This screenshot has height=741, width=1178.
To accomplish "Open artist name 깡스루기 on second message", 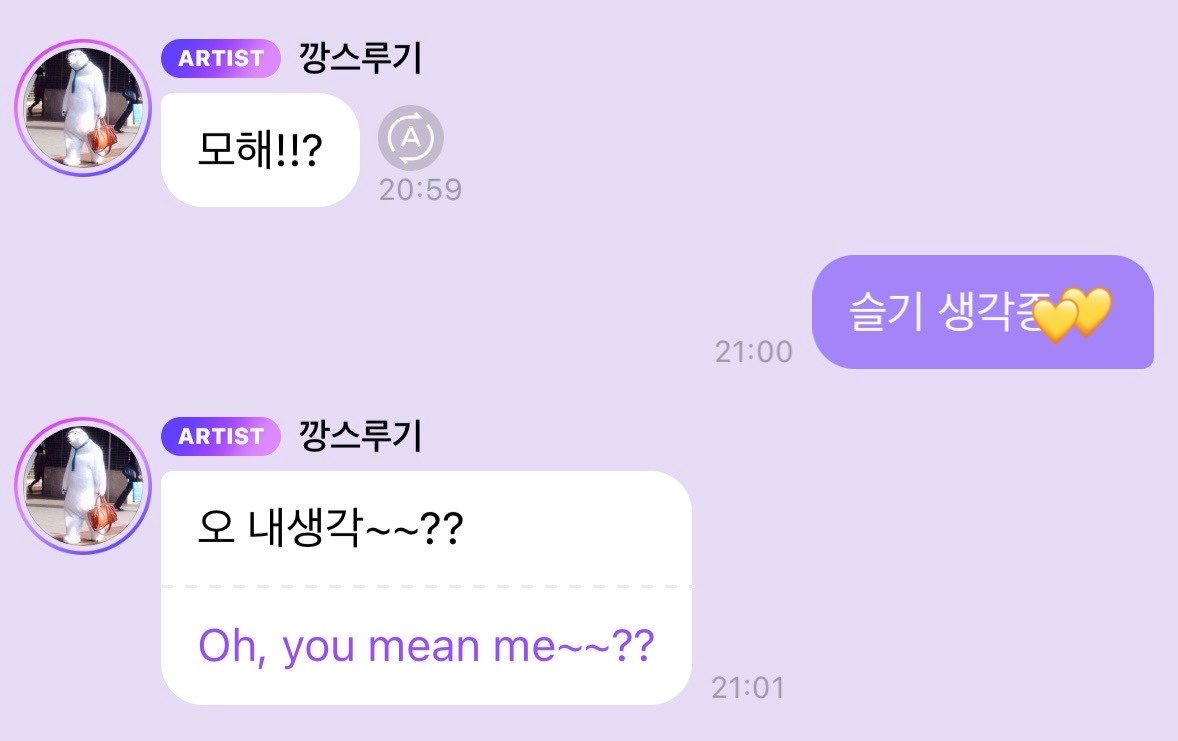I will tap(361, 437).
